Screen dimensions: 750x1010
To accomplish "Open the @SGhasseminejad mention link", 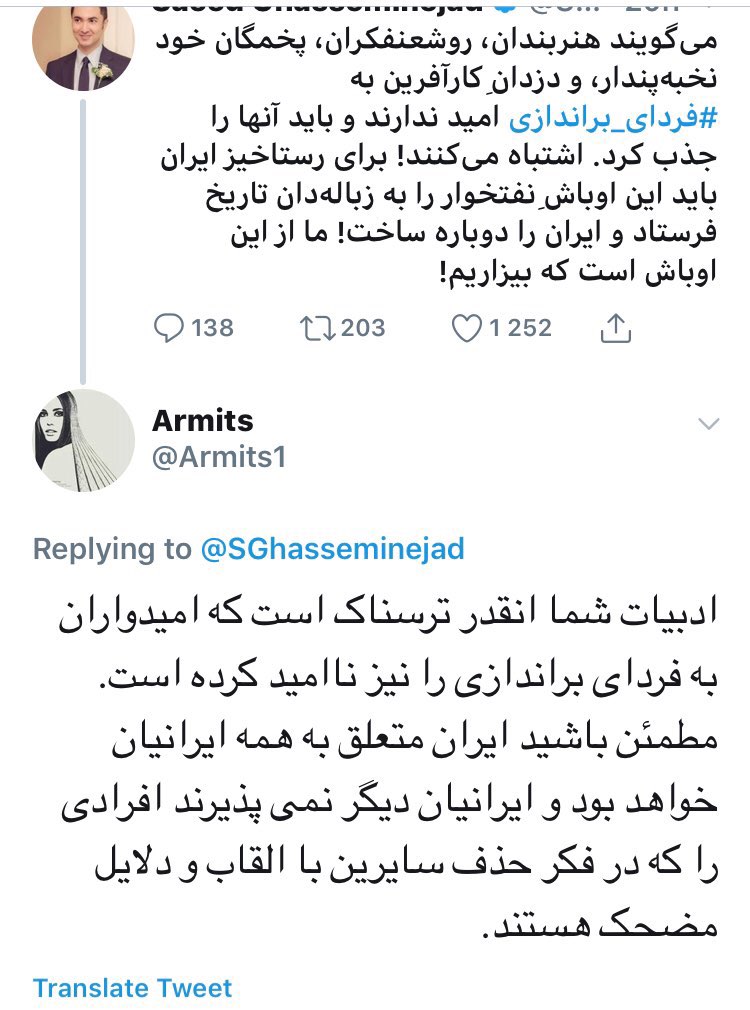I will pyautogui.click(x=333, y=549).
